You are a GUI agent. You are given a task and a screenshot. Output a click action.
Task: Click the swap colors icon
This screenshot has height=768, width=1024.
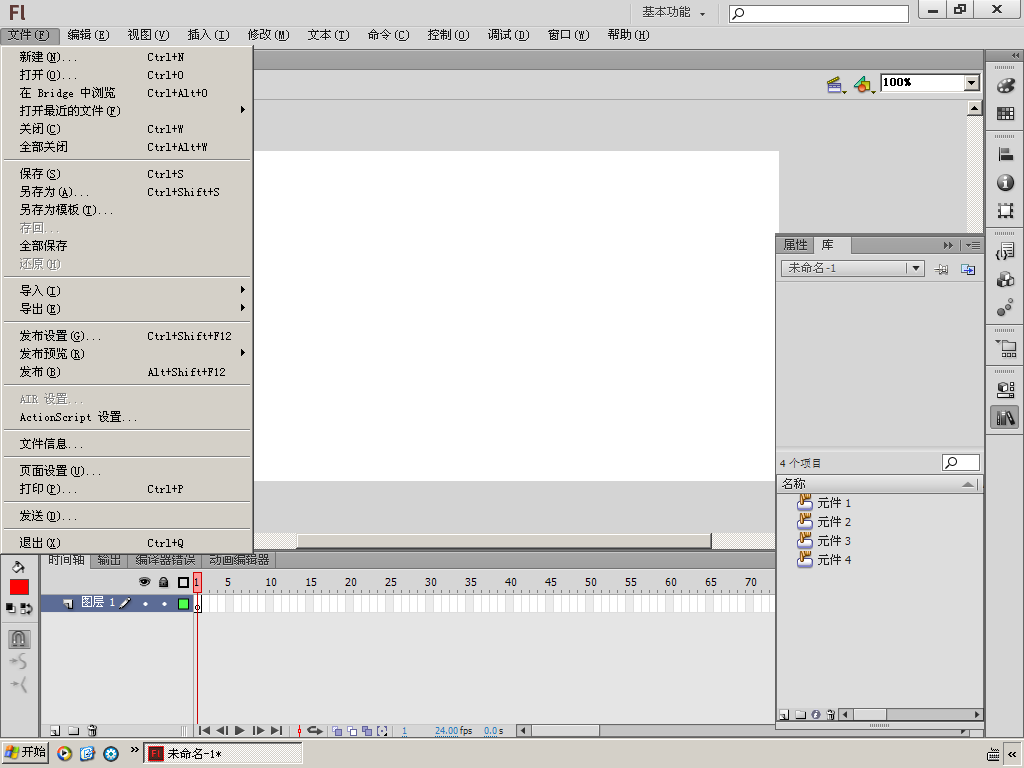(27, 608)
